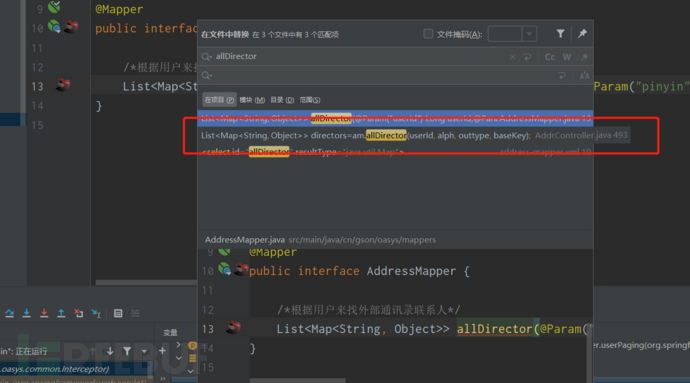Select the address-mapper.xml select id result
Viewport: 690px width, 383px height.
(x=395, y=152)
